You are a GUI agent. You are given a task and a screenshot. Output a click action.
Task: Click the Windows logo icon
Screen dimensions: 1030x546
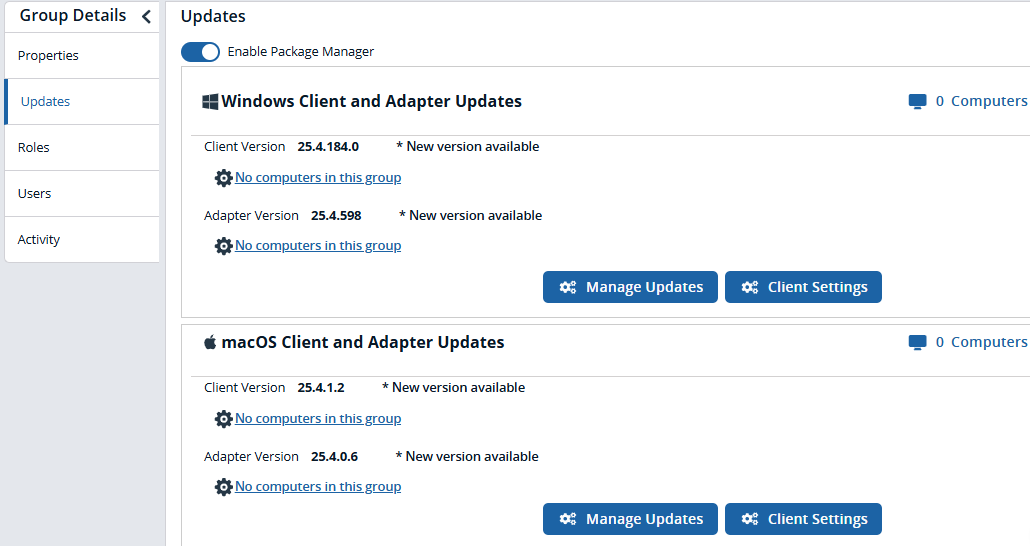click(x=210, y=102)
